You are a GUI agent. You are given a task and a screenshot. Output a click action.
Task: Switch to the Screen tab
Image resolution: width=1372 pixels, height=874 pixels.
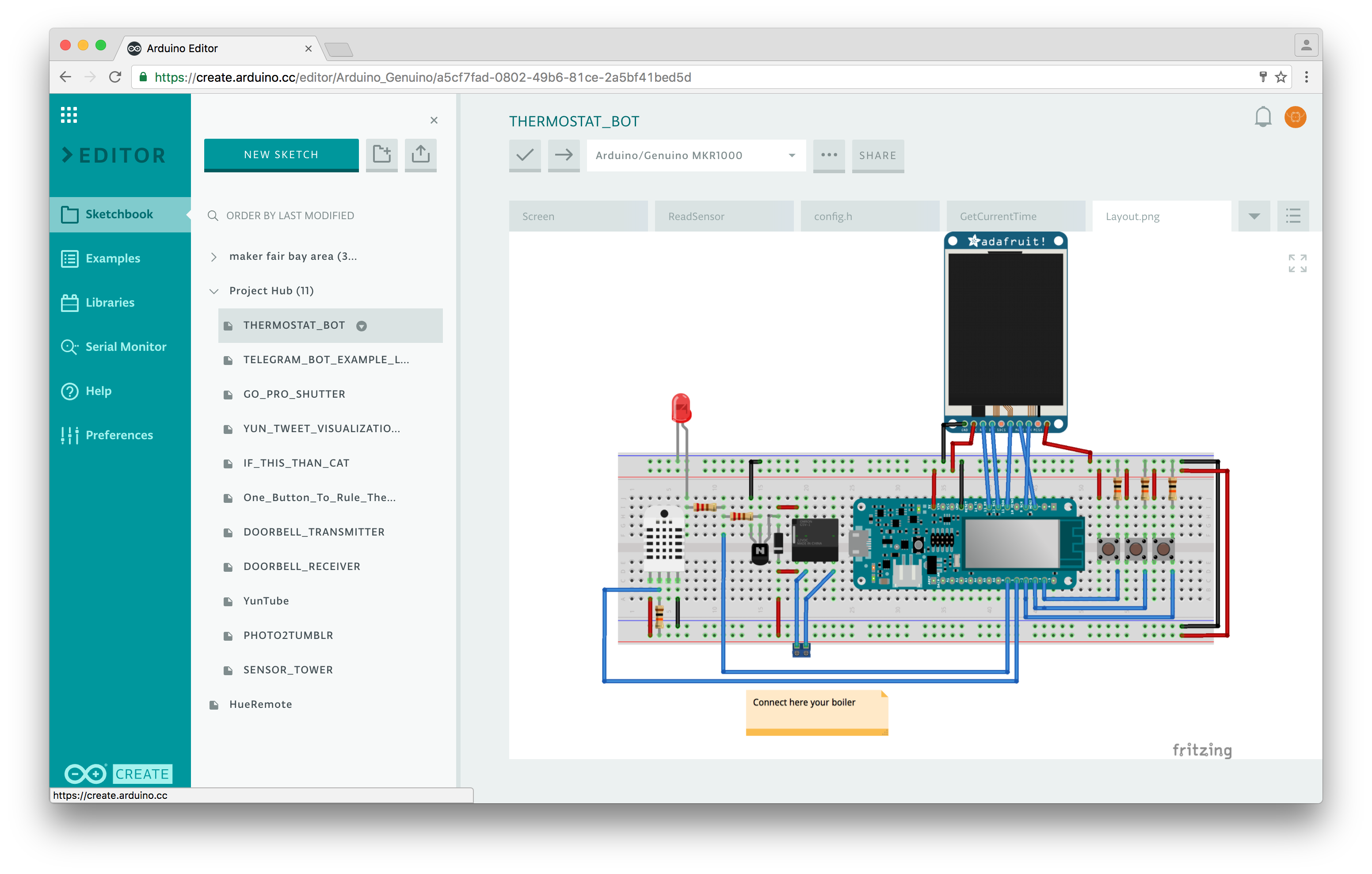tap(539, 215)
